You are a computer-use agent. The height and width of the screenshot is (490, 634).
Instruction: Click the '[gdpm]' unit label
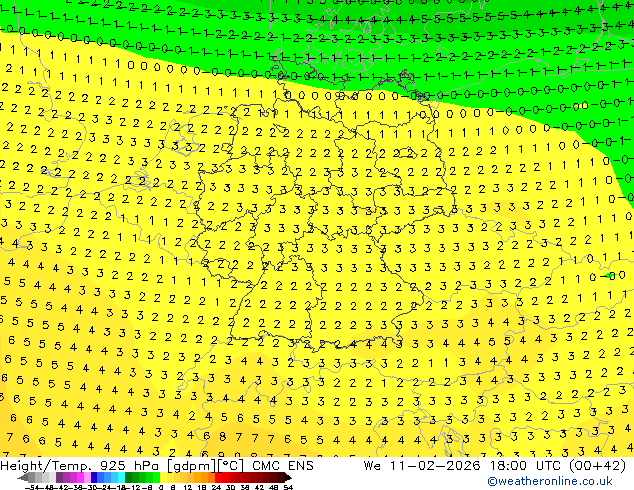tap(190, 466)
